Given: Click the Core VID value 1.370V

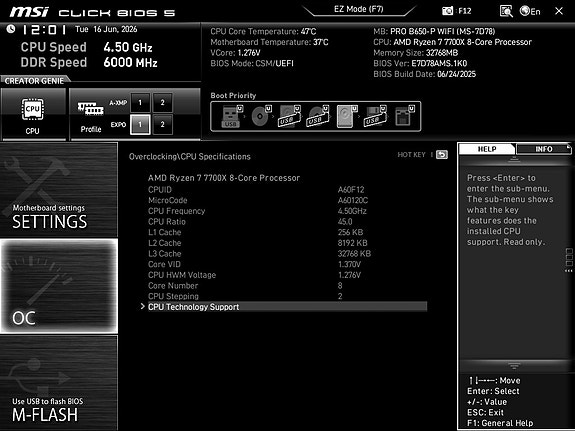Looking at the screenshot, I should click(349, 264).
